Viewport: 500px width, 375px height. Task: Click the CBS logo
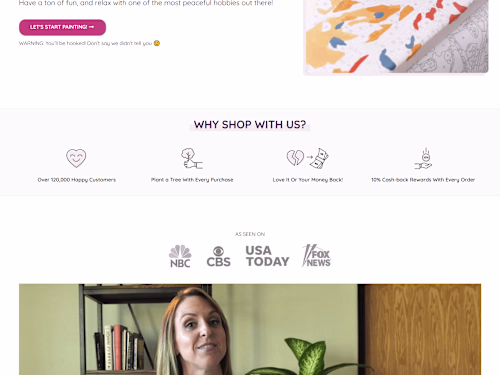[218, 256]
